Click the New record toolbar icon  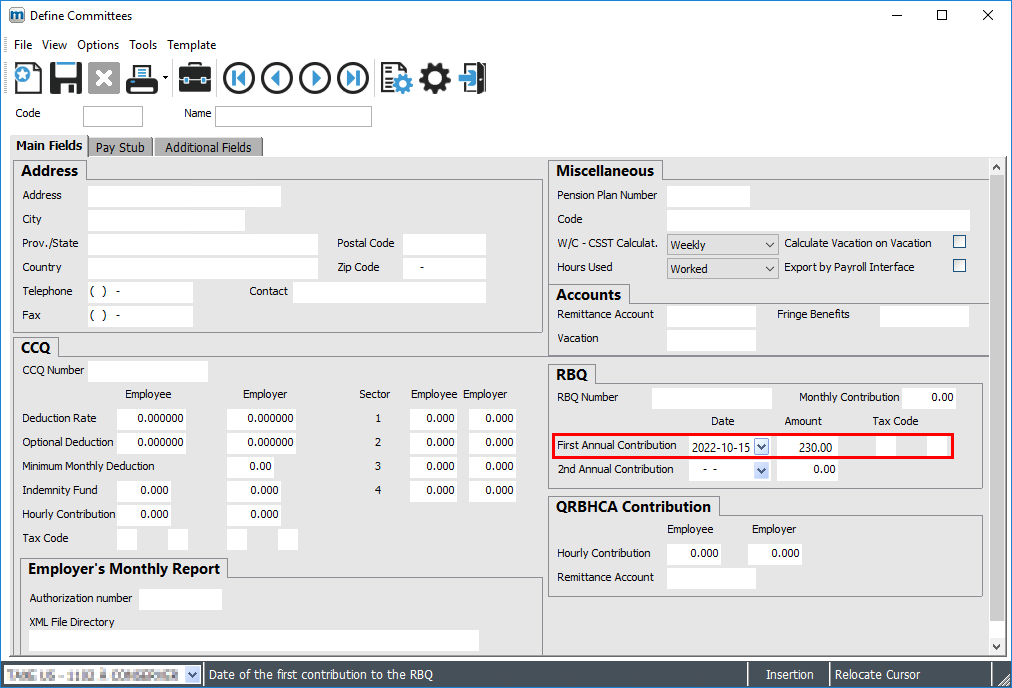[28, 78]
